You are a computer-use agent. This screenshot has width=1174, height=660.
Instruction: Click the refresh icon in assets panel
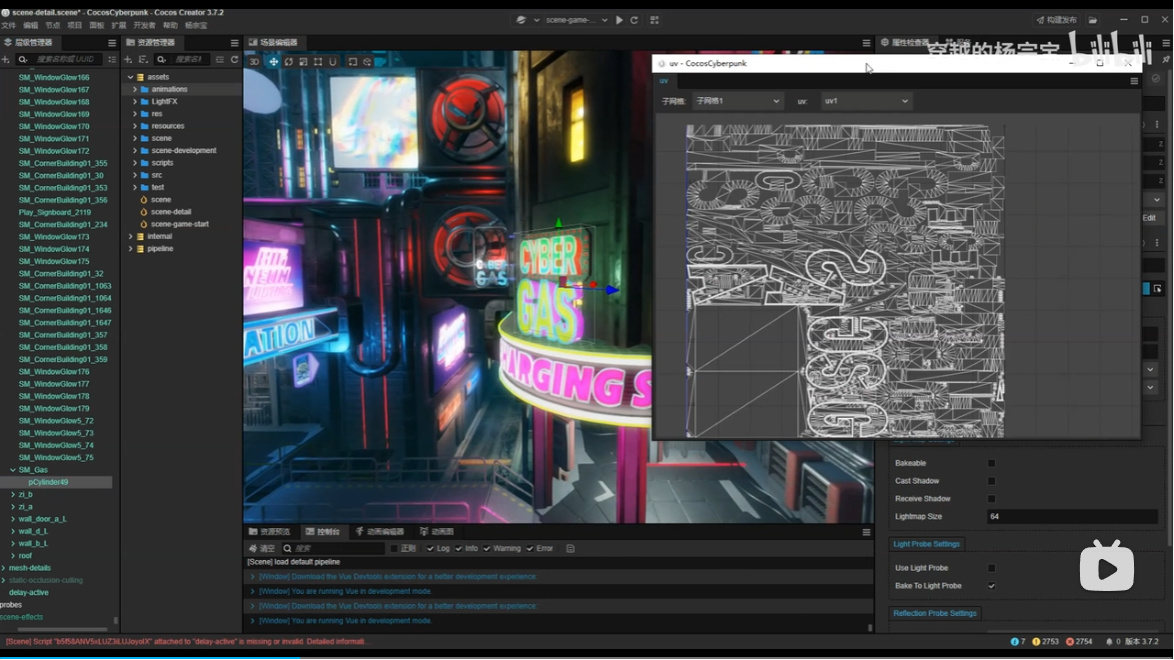pyautogui.click(x=235, y=60)
